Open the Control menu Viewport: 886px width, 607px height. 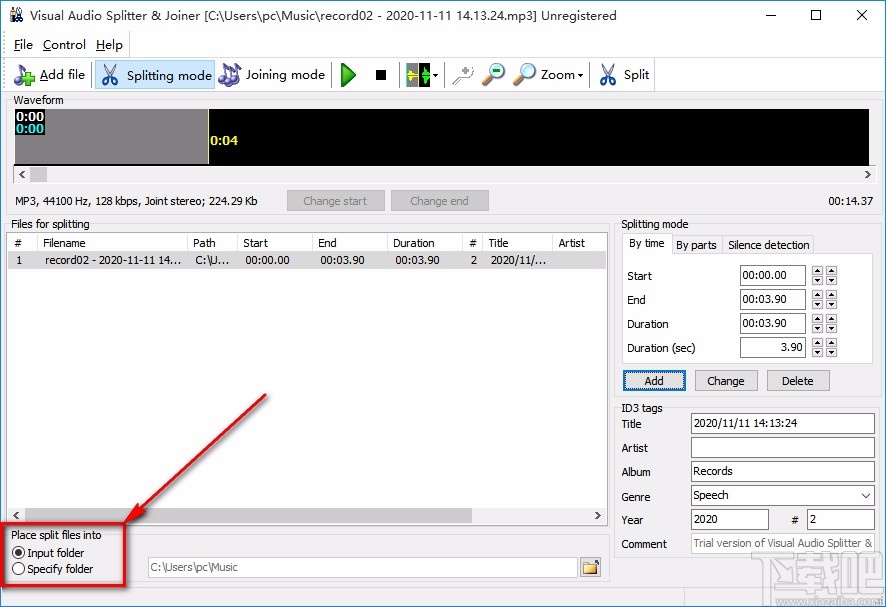point(64,45)
